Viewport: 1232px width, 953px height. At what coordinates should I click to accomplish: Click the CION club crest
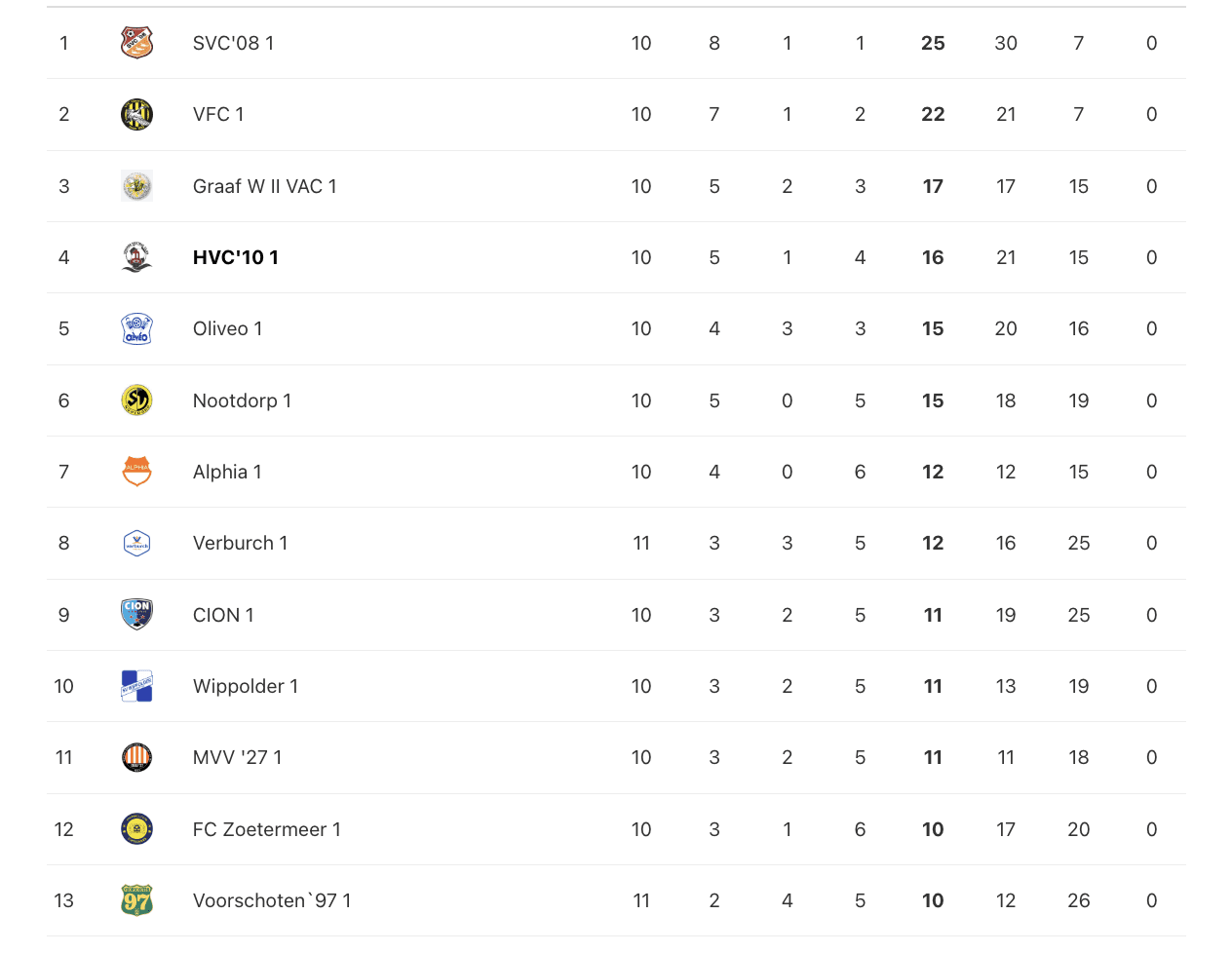(x=136, y=615)
